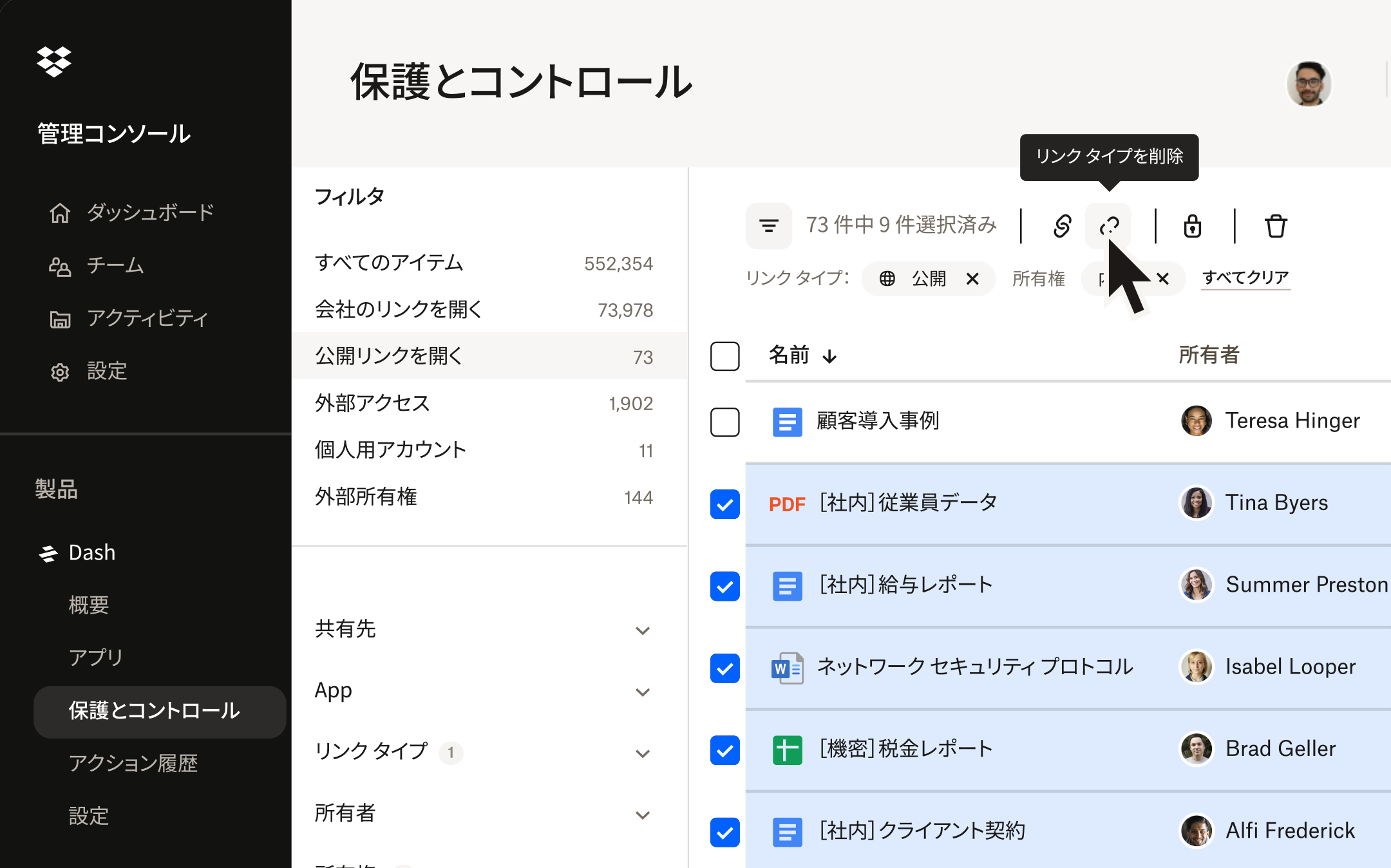Click the doc icon for 給与レポート
This screenshot has height=868, width=1391.
pyautogui.click(x=787, y=586)
